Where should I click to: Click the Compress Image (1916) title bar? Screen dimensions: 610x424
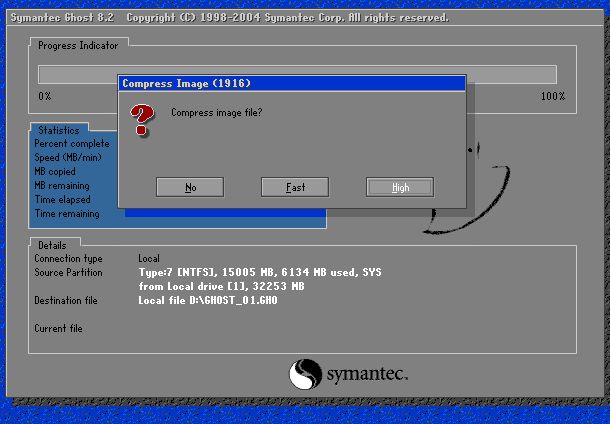pos(292,83)
